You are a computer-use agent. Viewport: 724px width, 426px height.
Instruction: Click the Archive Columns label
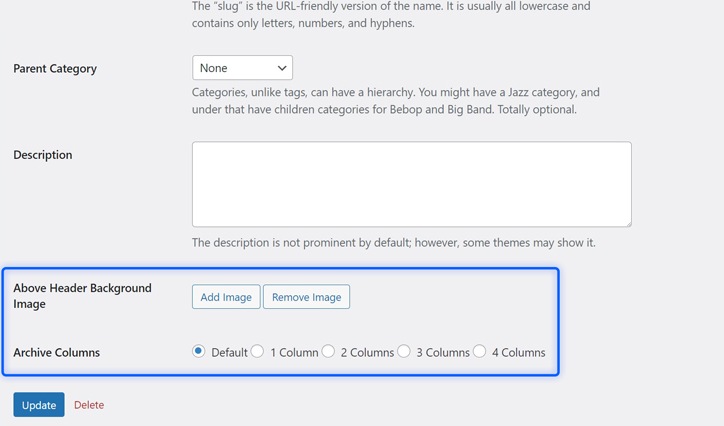56,353
